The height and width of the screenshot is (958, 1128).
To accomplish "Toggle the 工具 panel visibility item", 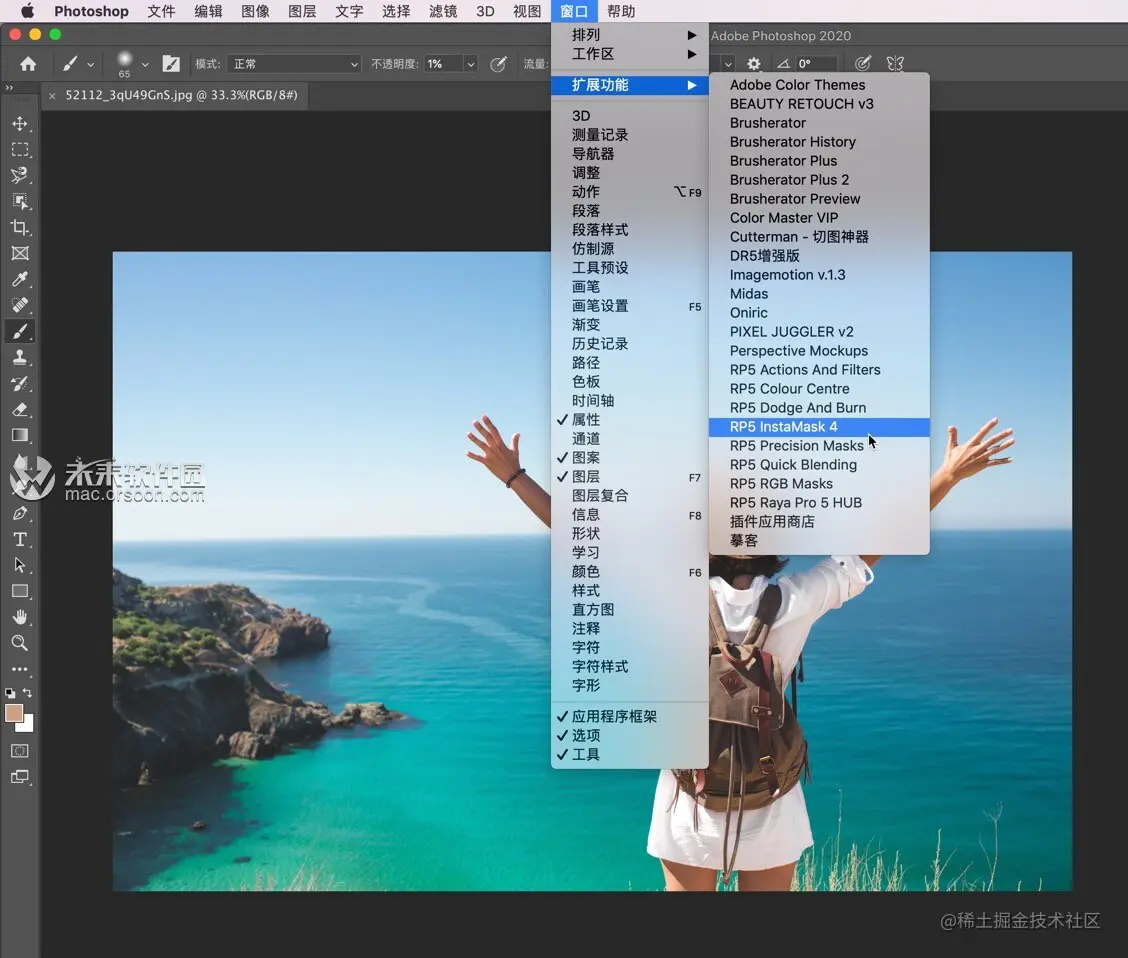I will pos(629,754).
